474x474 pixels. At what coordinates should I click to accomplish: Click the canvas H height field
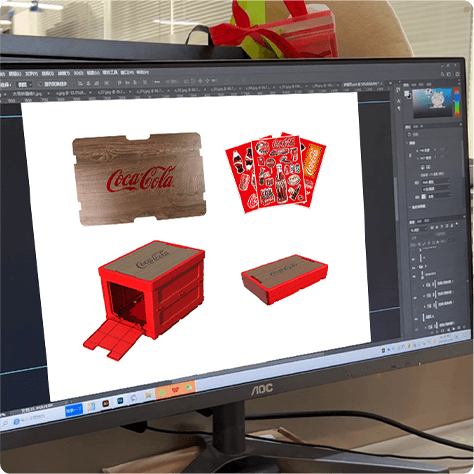click(426, 158)
